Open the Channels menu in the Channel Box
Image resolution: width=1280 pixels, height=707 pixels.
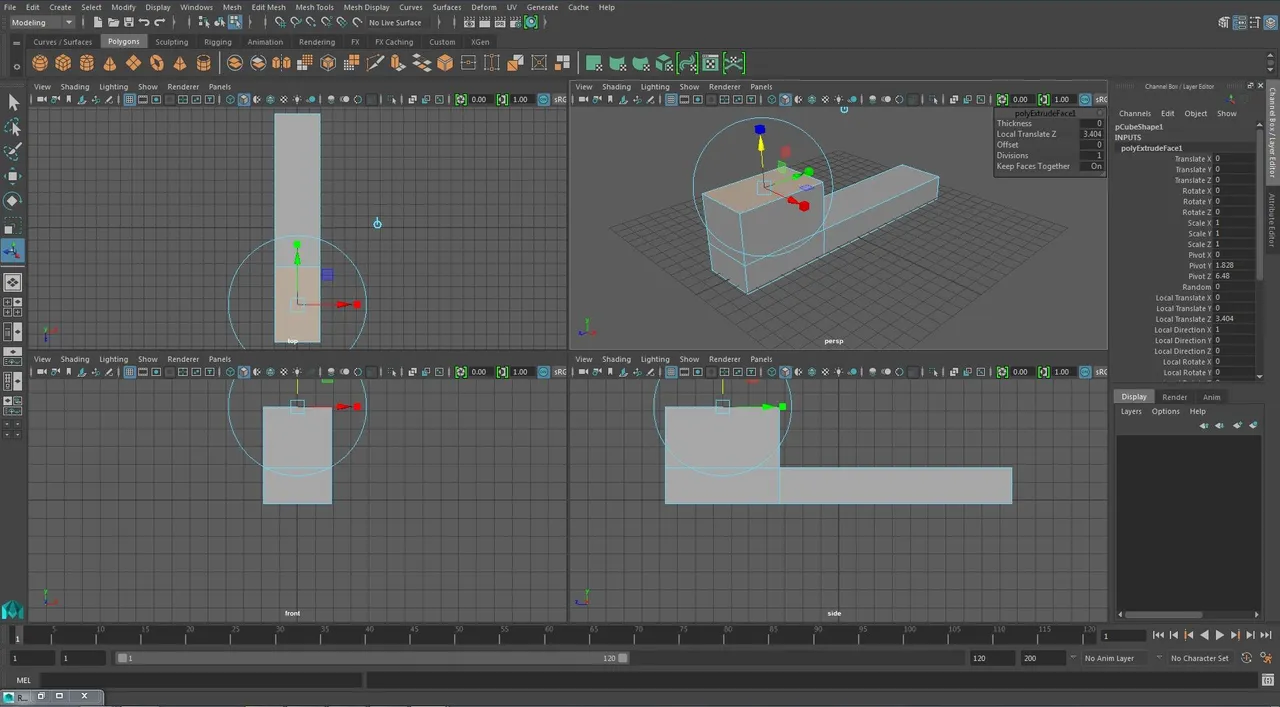pos(1135,113)
